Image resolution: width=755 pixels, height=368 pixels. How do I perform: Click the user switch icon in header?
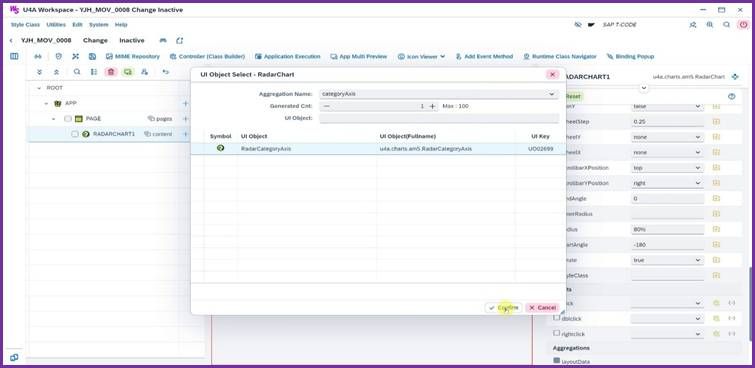pos(693,25)
